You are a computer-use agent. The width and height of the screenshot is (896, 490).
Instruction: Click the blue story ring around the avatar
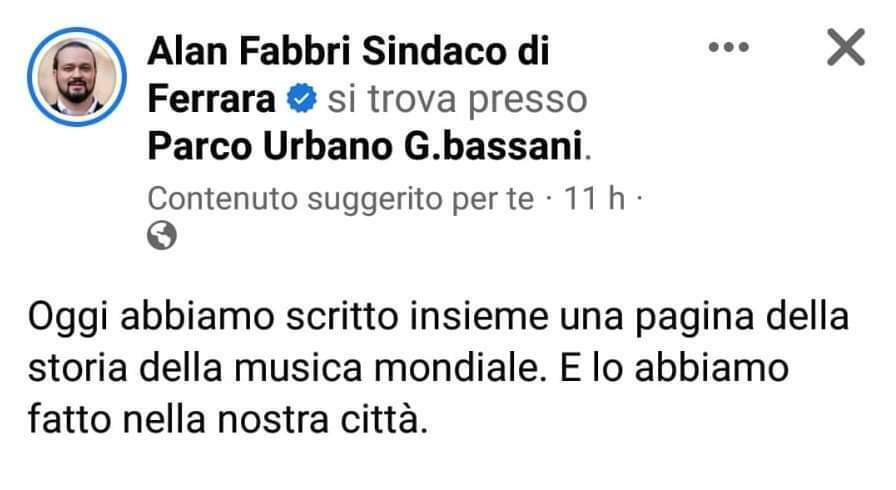pyautogui.click(x=77, y=77)
